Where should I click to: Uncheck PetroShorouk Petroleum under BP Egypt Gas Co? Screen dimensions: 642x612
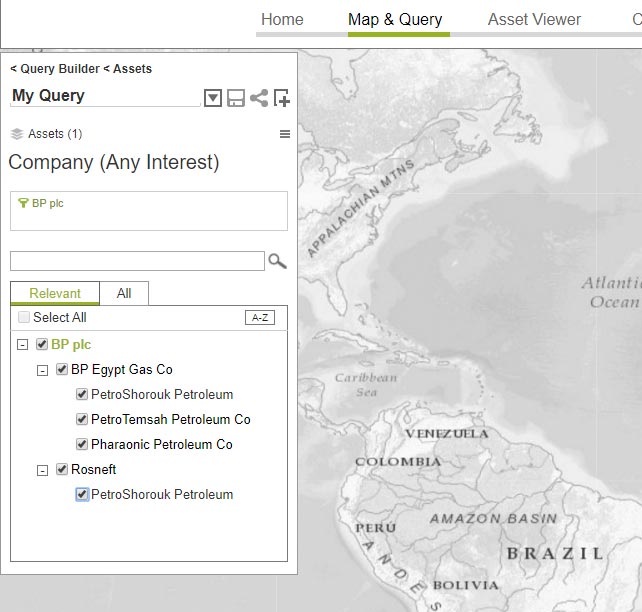(x=82, y=394)
